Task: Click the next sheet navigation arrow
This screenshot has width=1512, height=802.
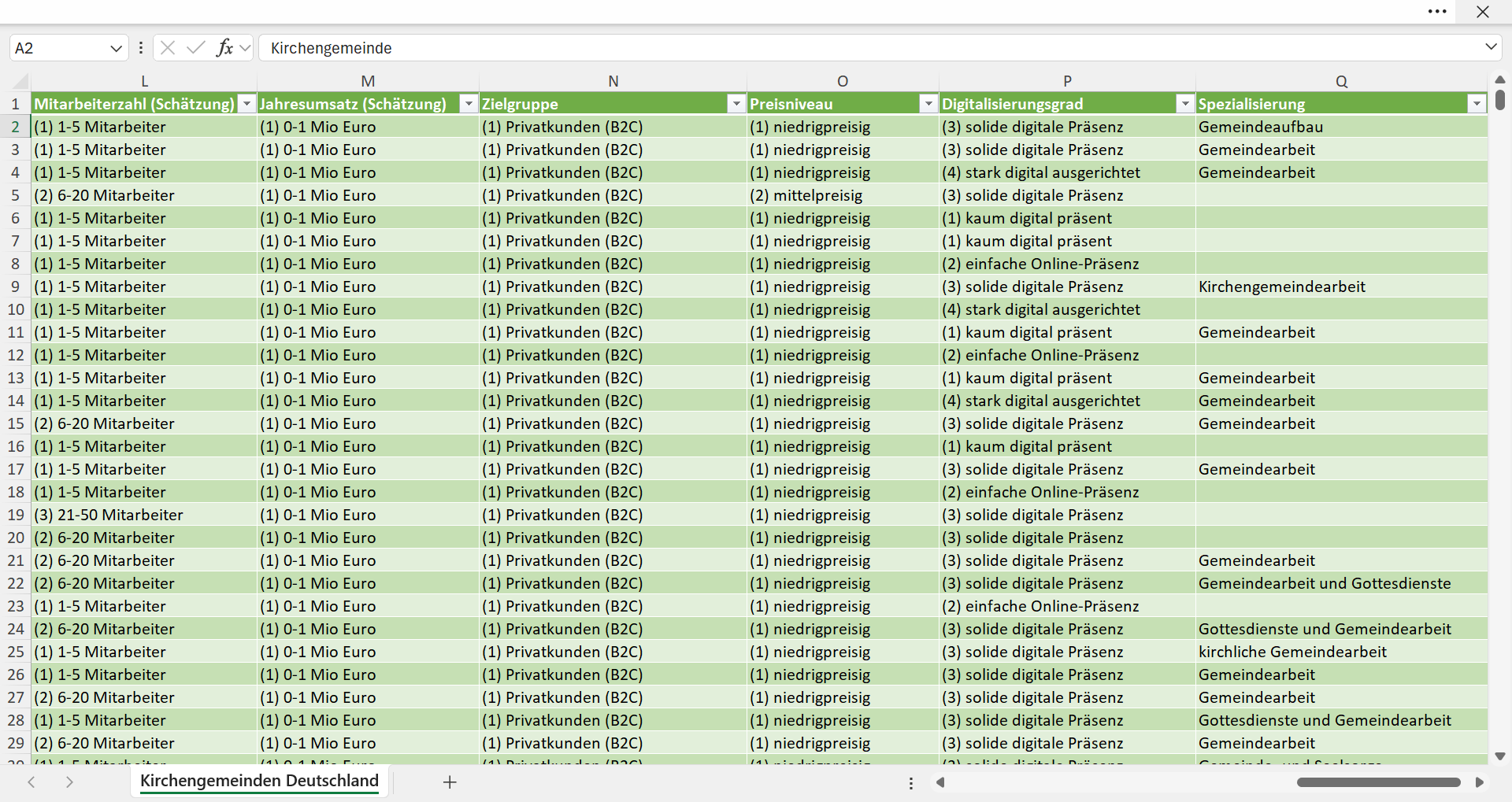Action: [69, 782]
